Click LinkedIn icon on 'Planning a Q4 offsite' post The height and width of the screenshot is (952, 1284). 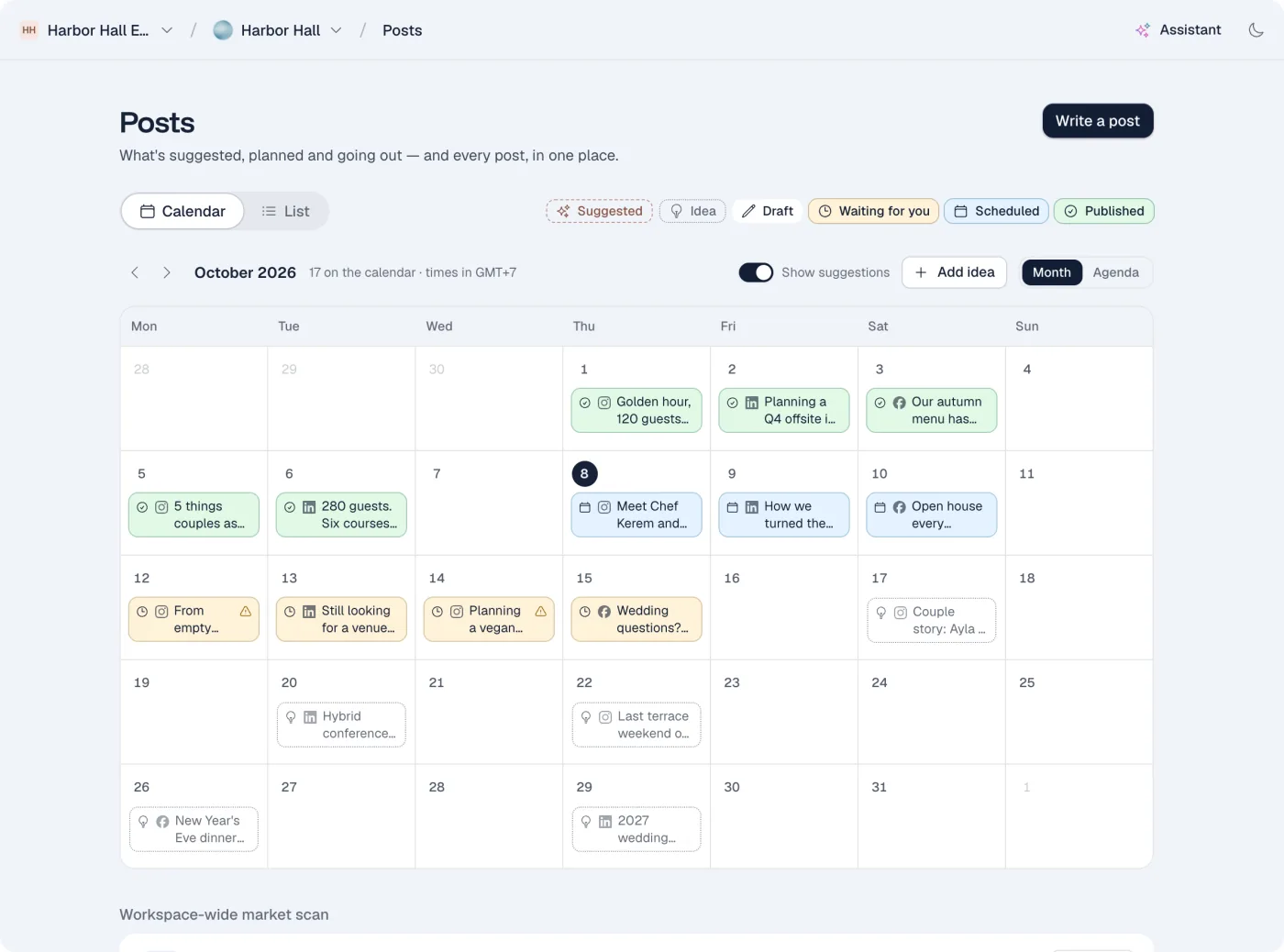[752, 403]
